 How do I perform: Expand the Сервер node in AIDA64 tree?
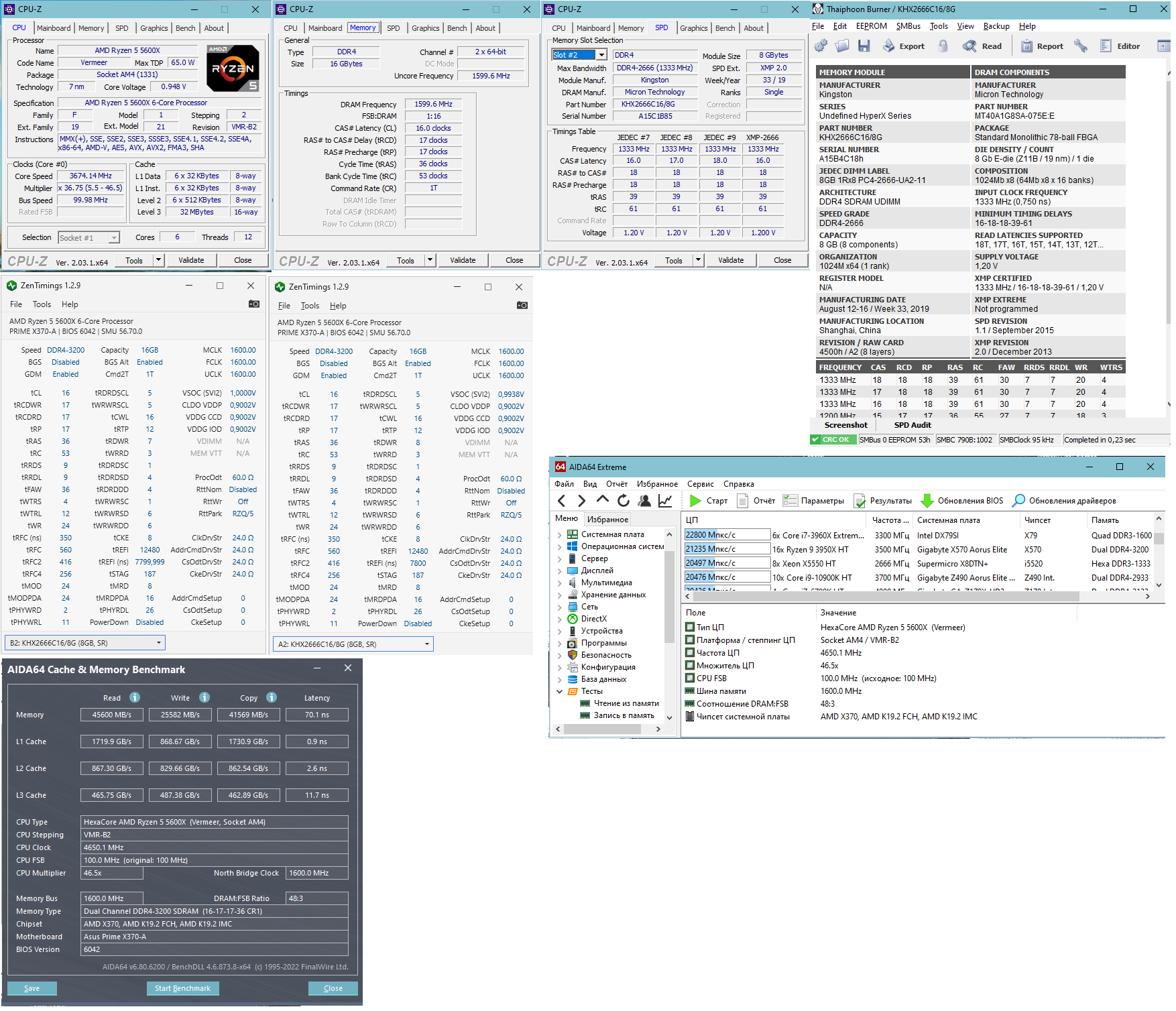pyautogui.click(x=560, y=558)
